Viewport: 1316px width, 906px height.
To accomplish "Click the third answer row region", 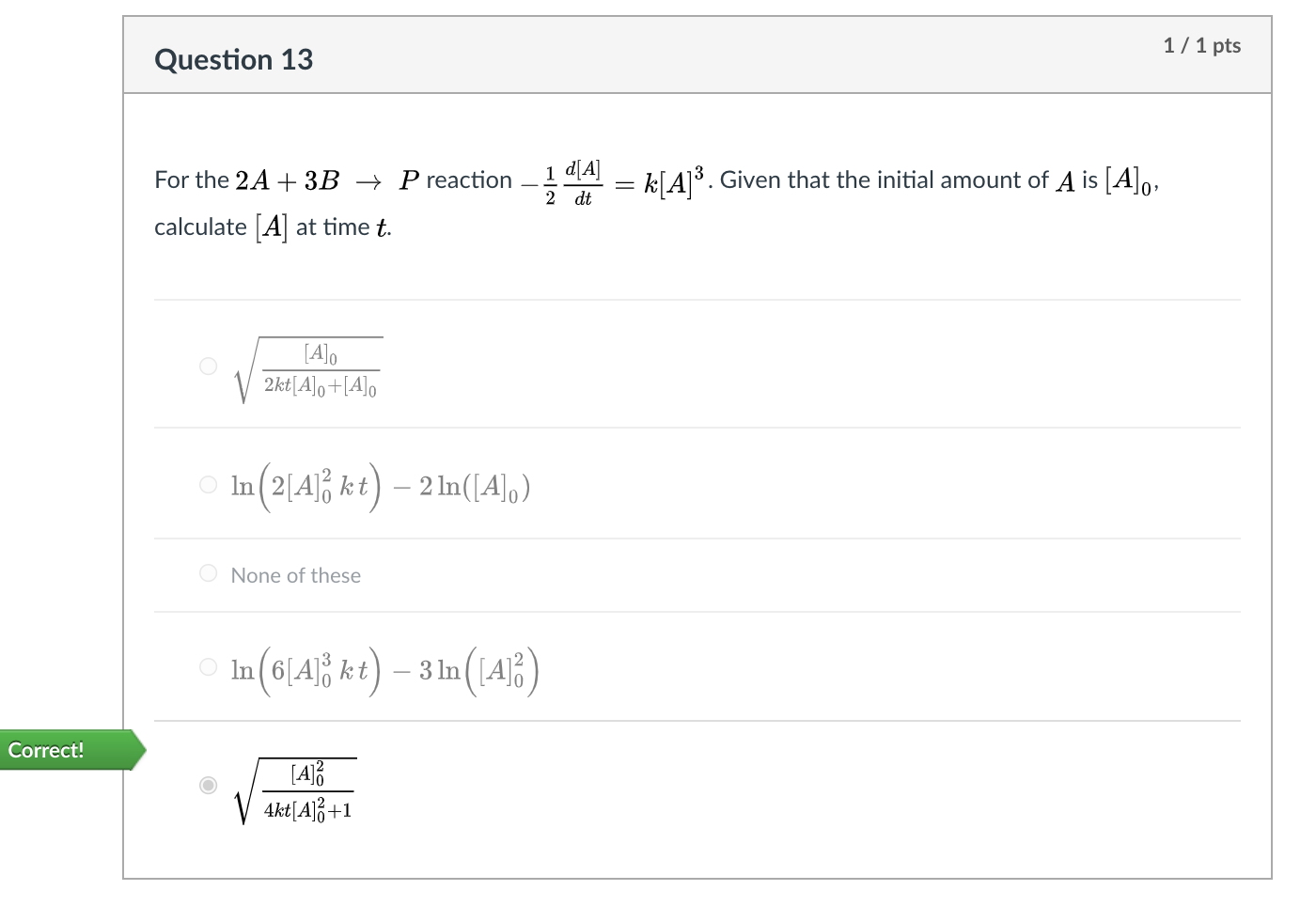I will tap(696, 574).
